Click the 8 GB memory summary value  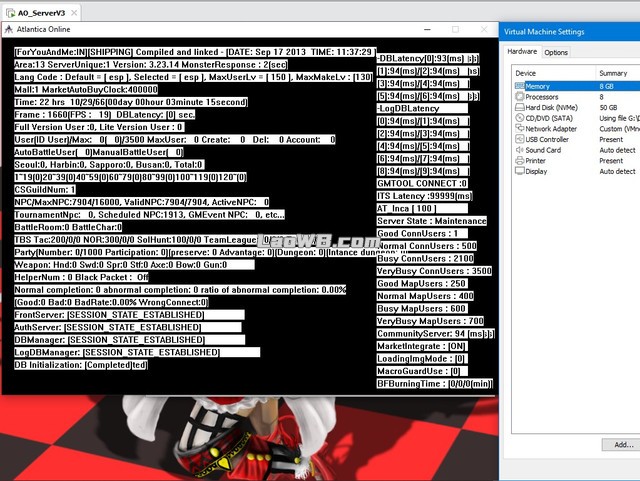[x=607, y=86]
